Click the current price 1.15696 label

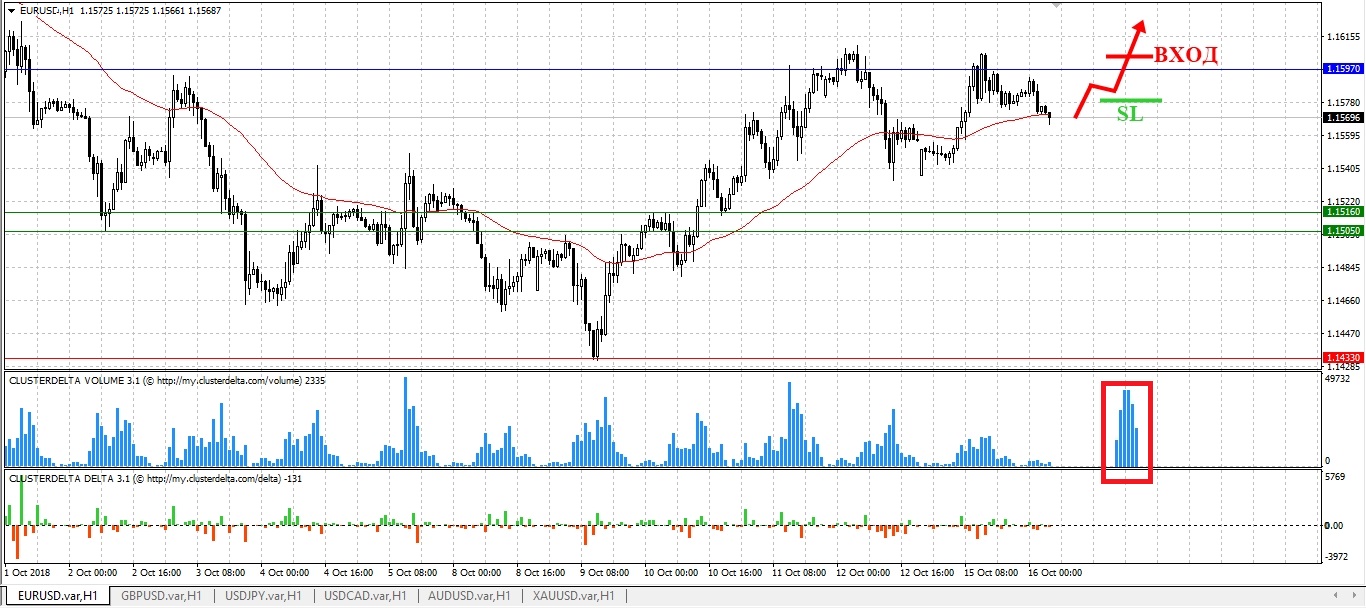[x=1341, y=118]
